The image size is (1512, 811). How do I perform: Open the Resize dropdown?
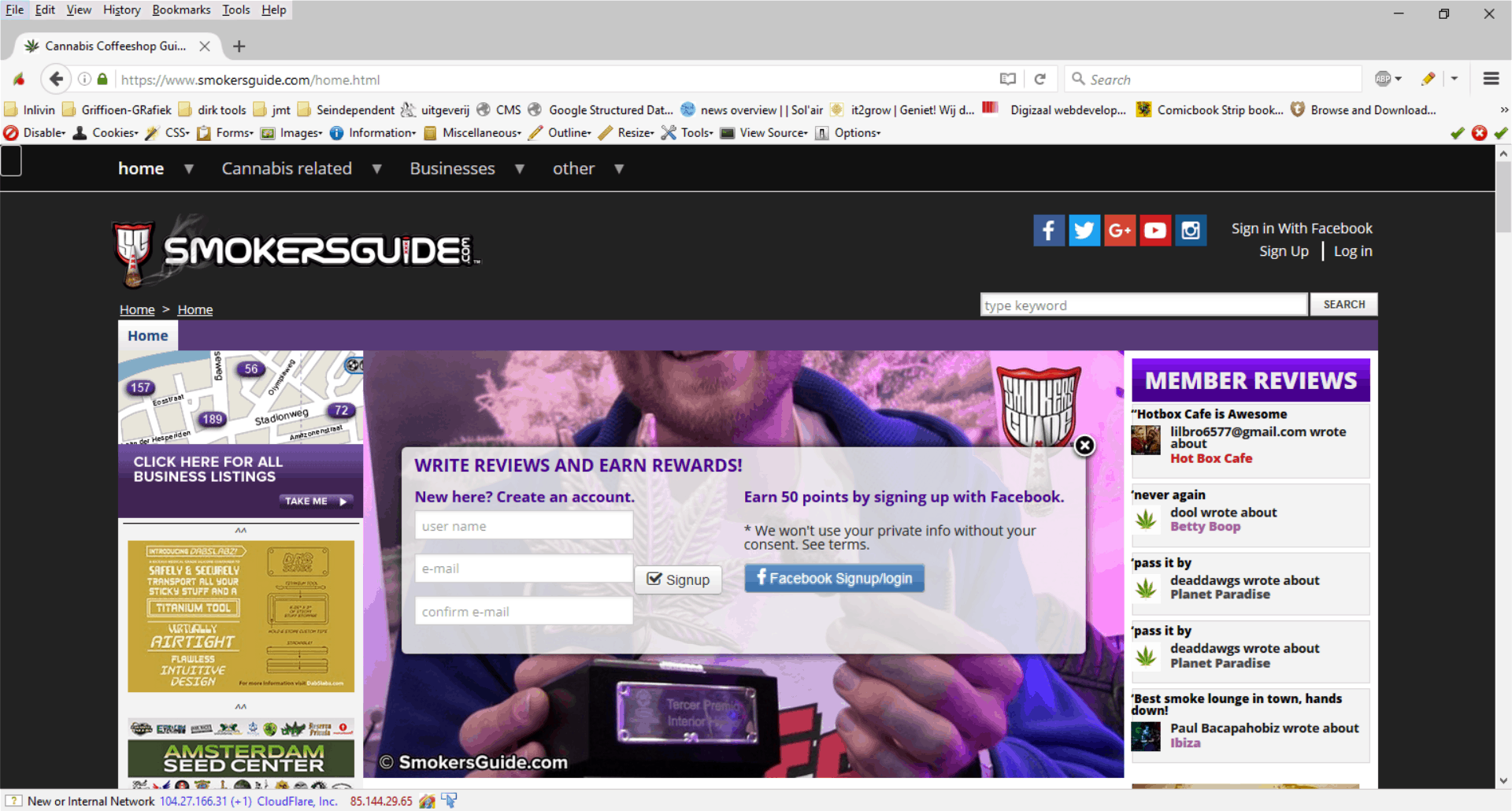[x=627, y=133]
